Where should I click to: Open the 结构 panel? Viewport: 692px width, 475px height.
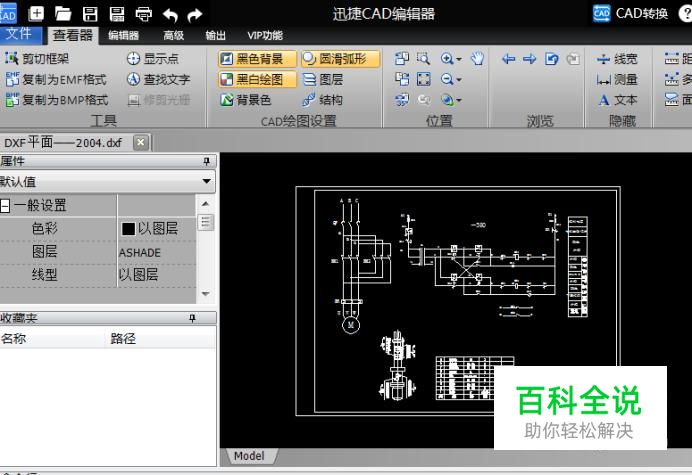click(323, 100)
